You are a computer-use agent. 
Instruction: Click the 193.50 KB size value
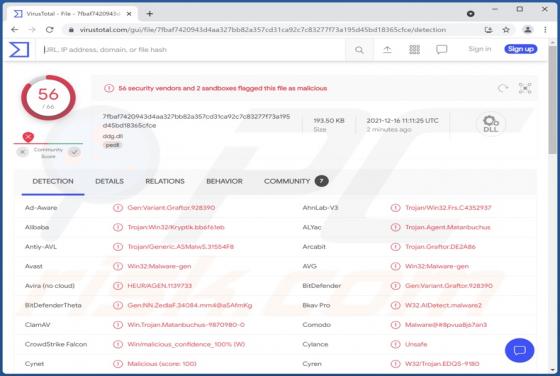(x=329, y=121)
